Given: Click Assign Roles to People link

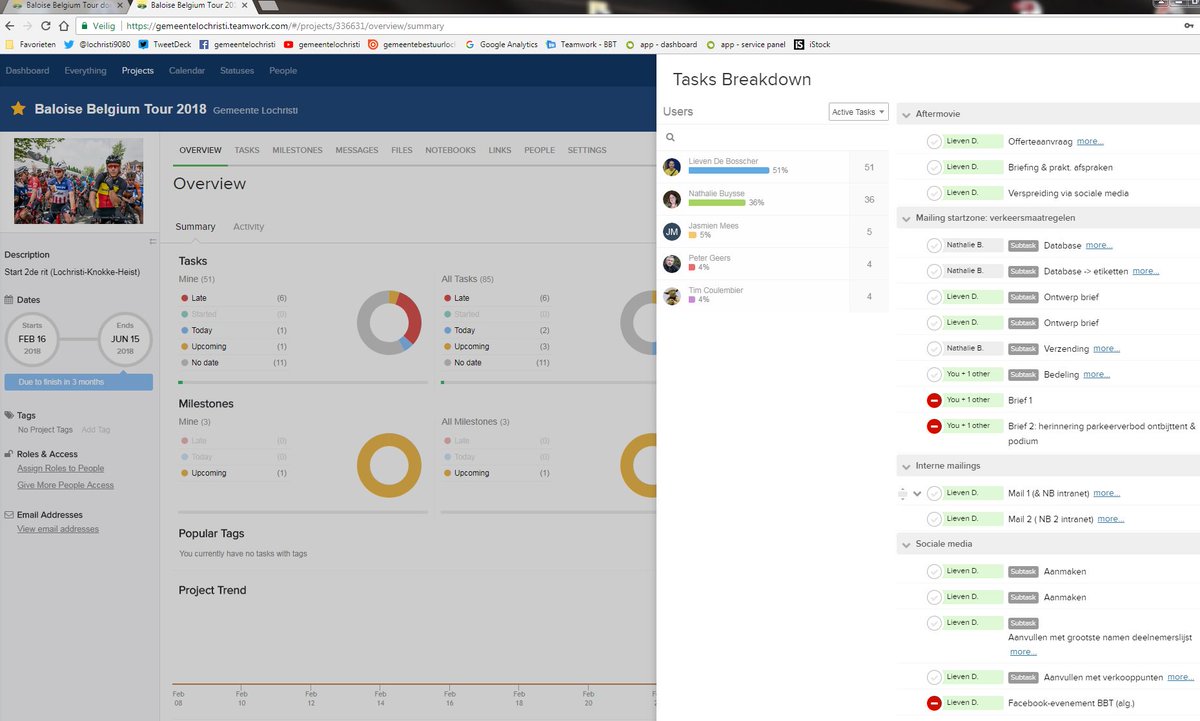Looking at the screenshot, I should [60, 468].
